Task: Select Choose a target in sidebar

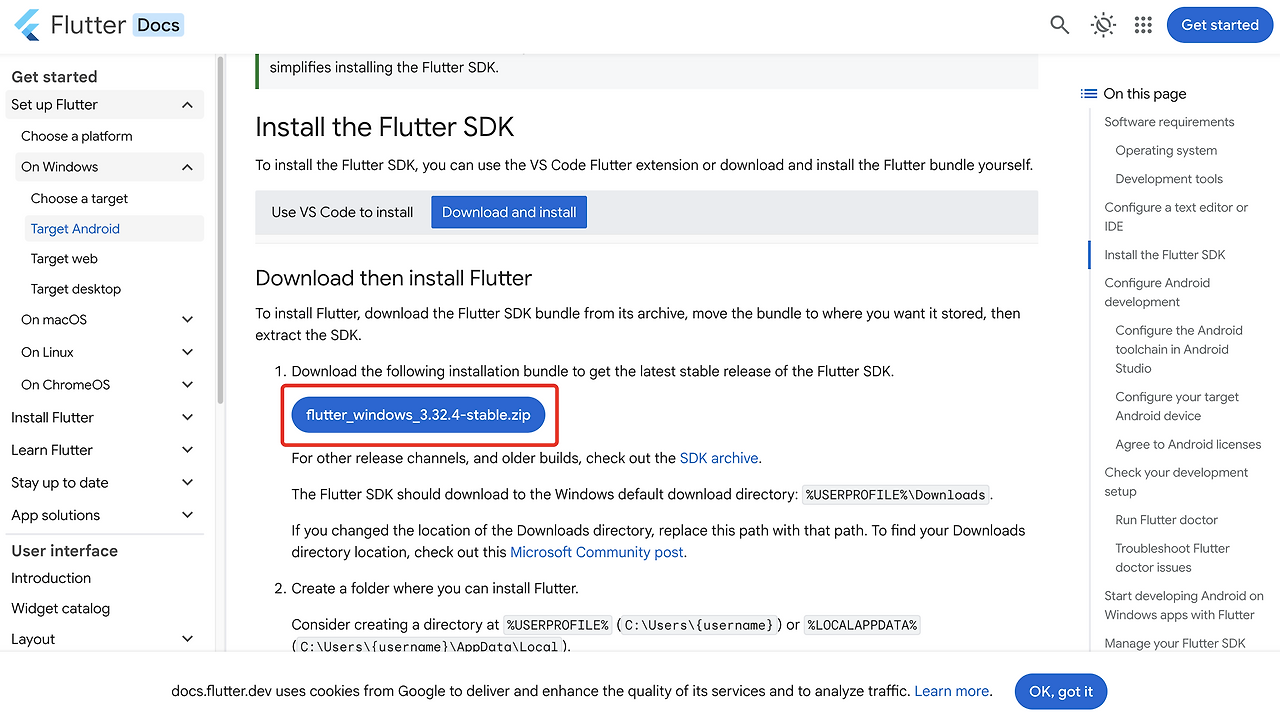Action: [79, 198]
